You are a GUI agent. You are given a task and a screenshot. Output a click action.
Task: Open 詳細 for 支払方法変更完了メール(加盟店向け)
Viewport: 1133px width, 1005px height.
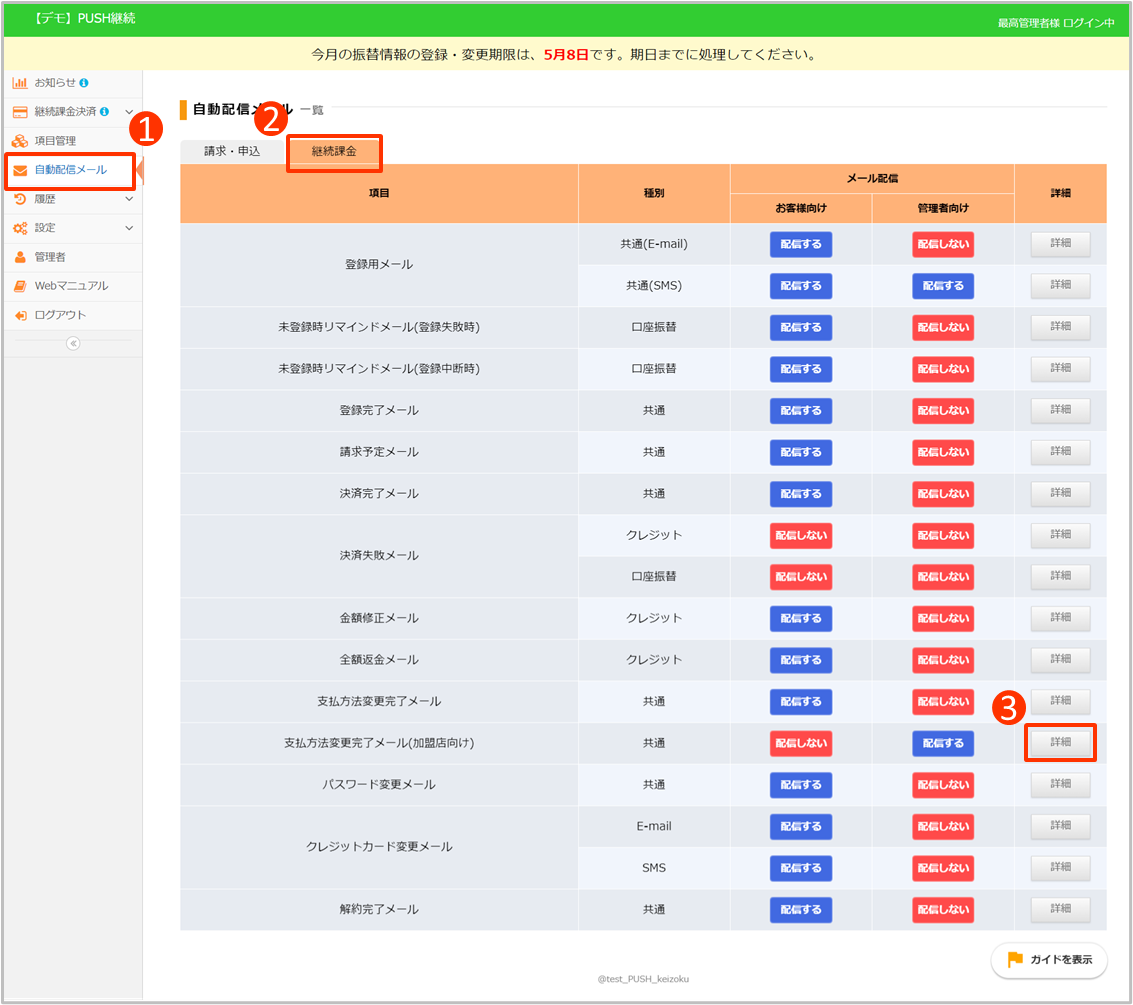[x=1060, y=742]
